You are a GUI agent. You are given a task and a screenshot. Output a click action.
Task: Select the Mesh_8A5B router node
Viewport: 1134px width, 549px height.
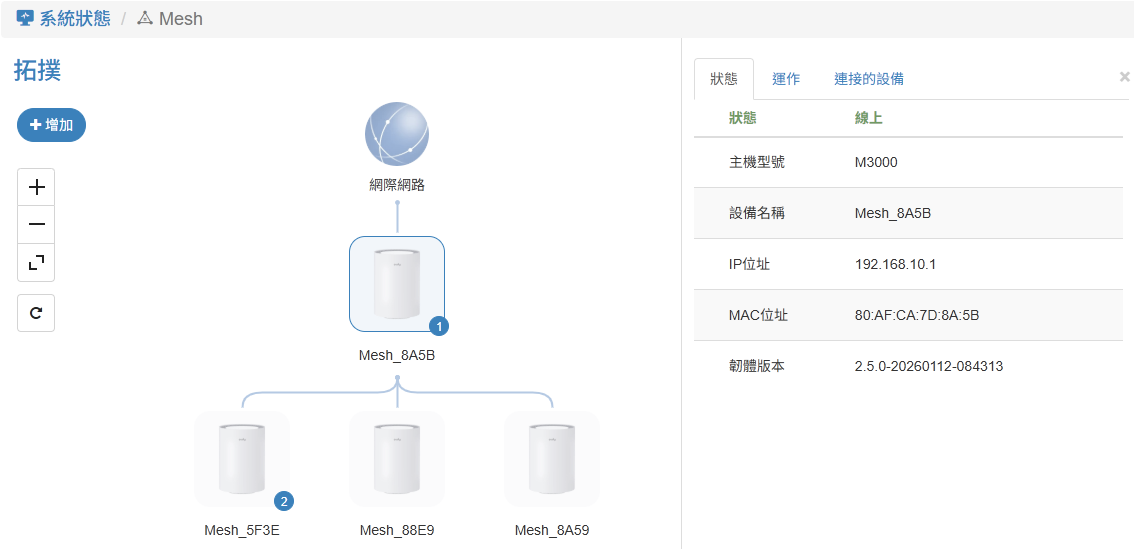(397, 284)
